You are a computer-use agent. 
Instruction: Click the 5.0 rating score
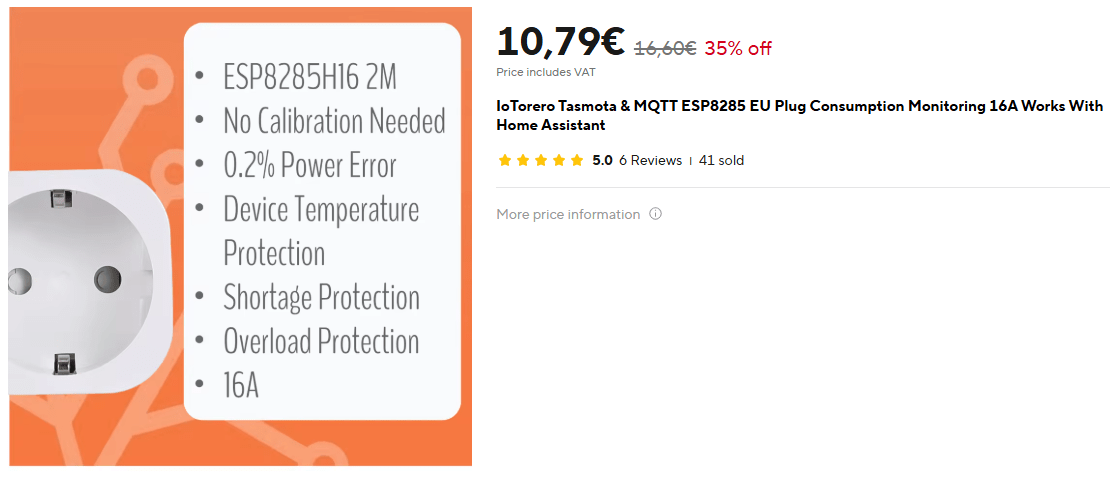[602, 160]
